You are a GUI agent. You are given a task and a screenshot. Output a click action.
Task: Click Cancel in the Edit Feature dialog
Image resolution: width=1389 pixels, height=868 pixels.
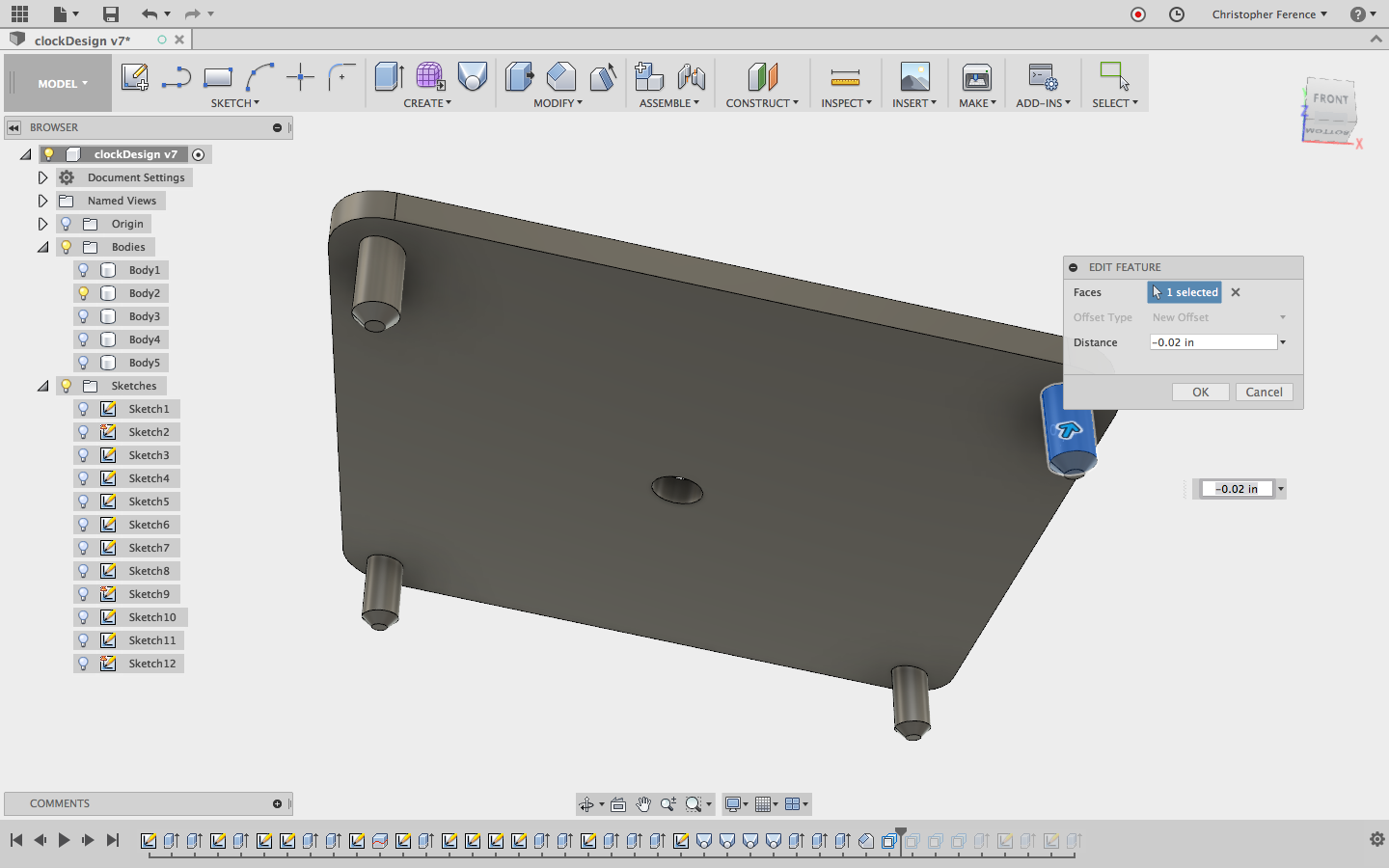(1265, 392)
